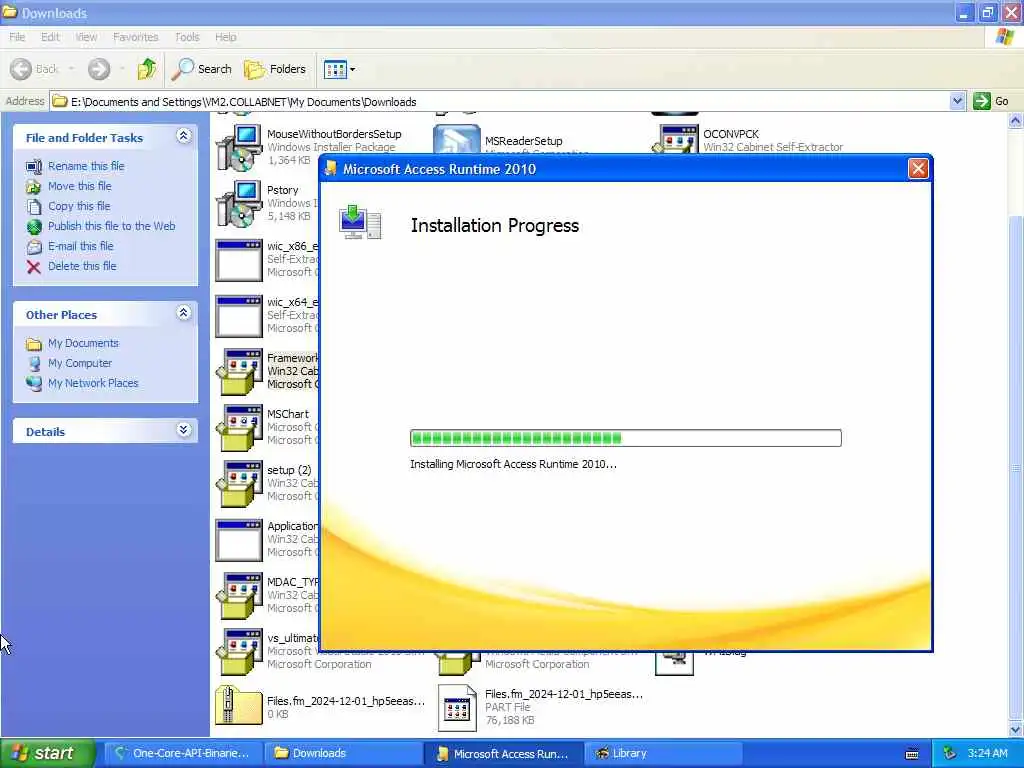Select the OCONVPCK self-extractor icon
This screenshot has height=768, width=1024.
(675, 139)
